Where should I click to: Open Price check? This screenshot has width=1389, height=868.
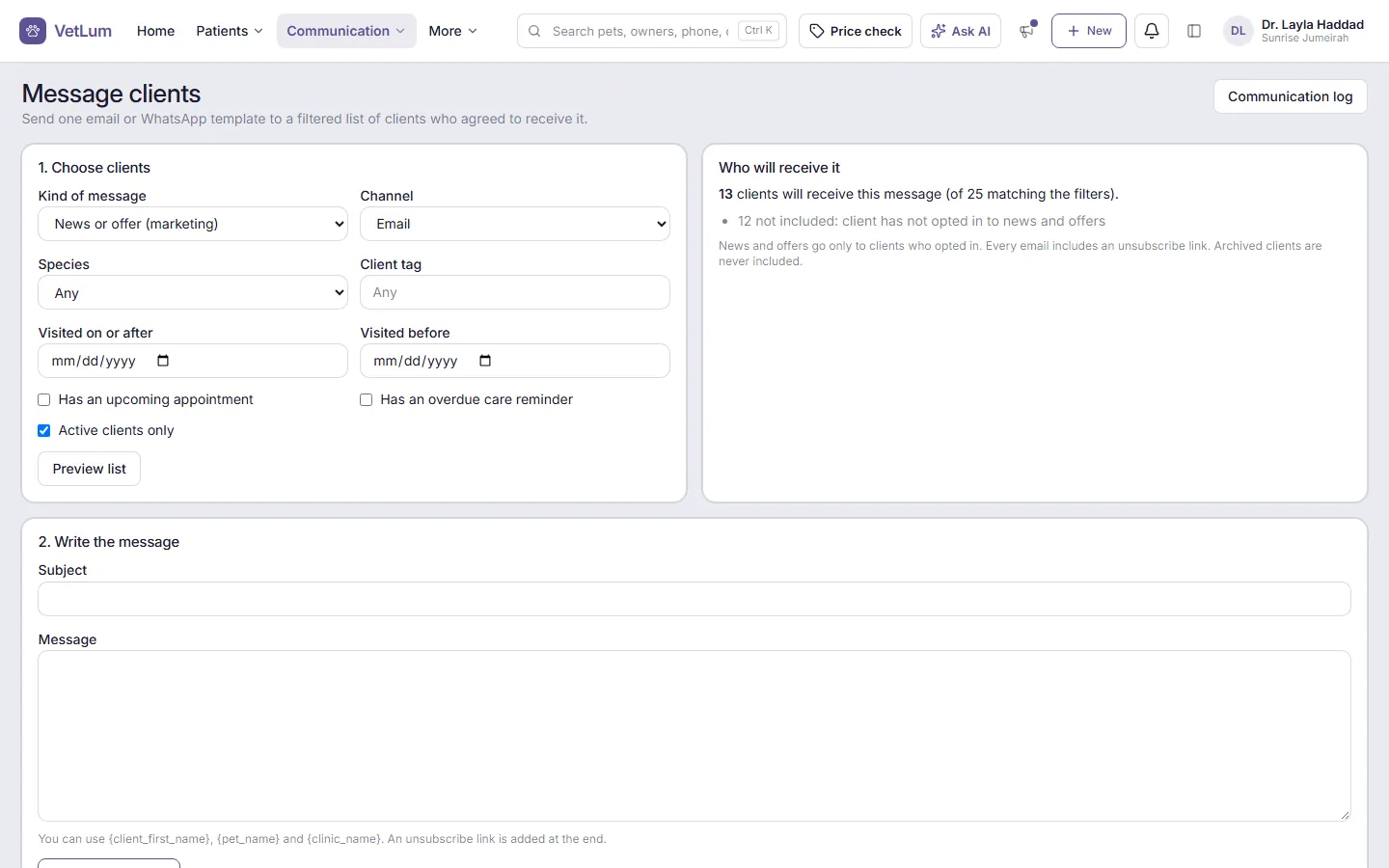[x=856, y=31]
